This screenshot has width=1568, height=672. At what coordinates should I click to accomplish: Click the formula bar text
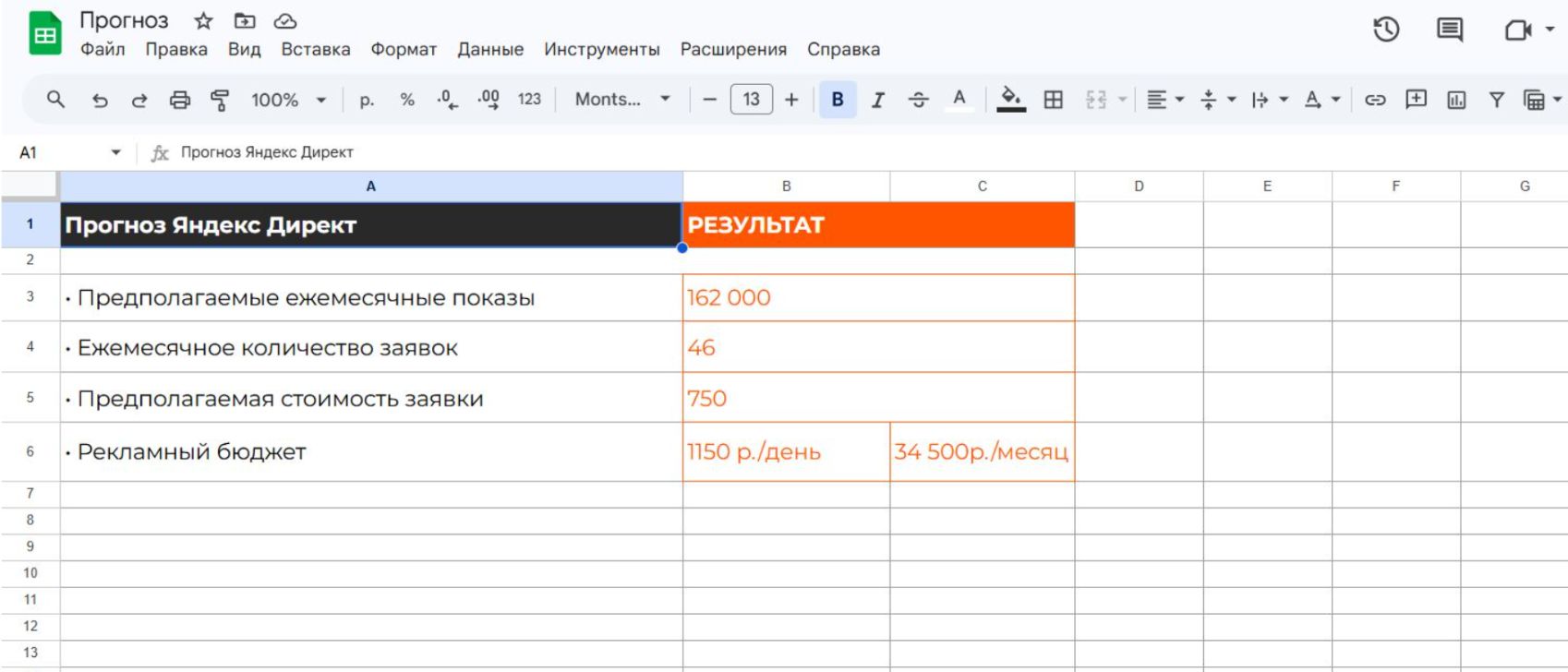pos(267,152)
